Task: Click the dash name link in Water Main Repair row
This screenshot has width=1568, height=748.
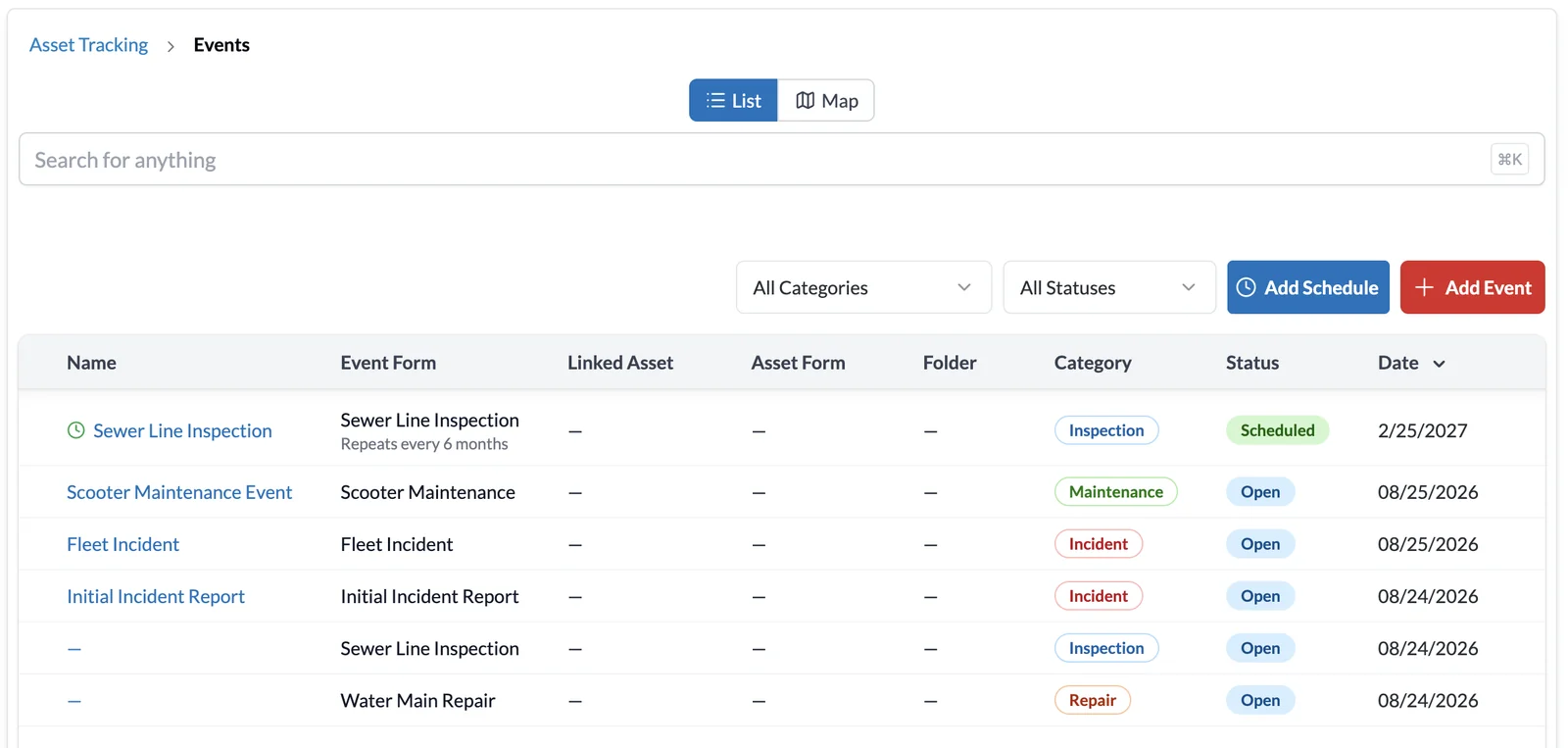Action: click(x=74, y=700)
